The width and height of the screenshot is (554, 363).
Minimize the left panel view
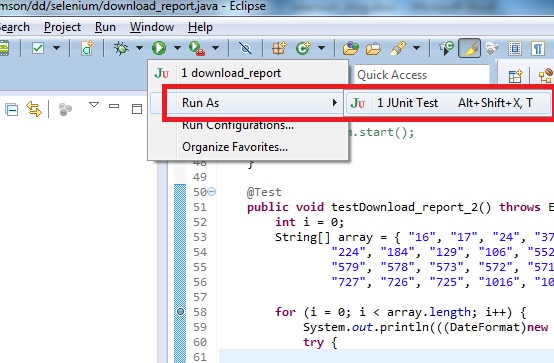114,106
